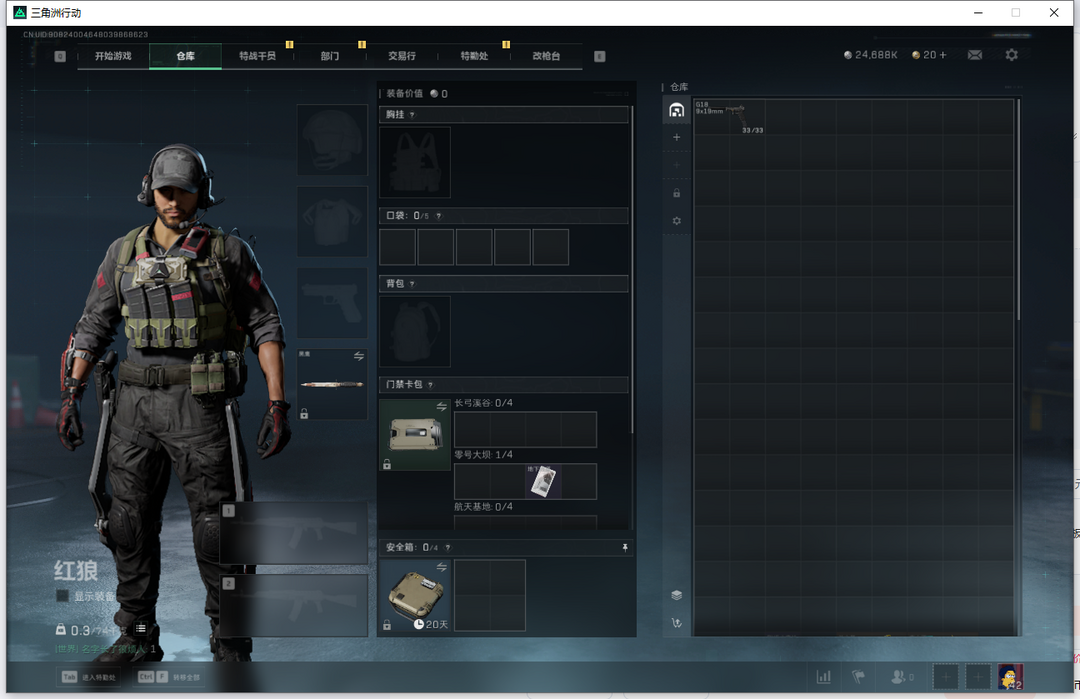1080x699 pixels.
Task: Click the stack layers icon in storage sidebar
Action: coord(677,595)
